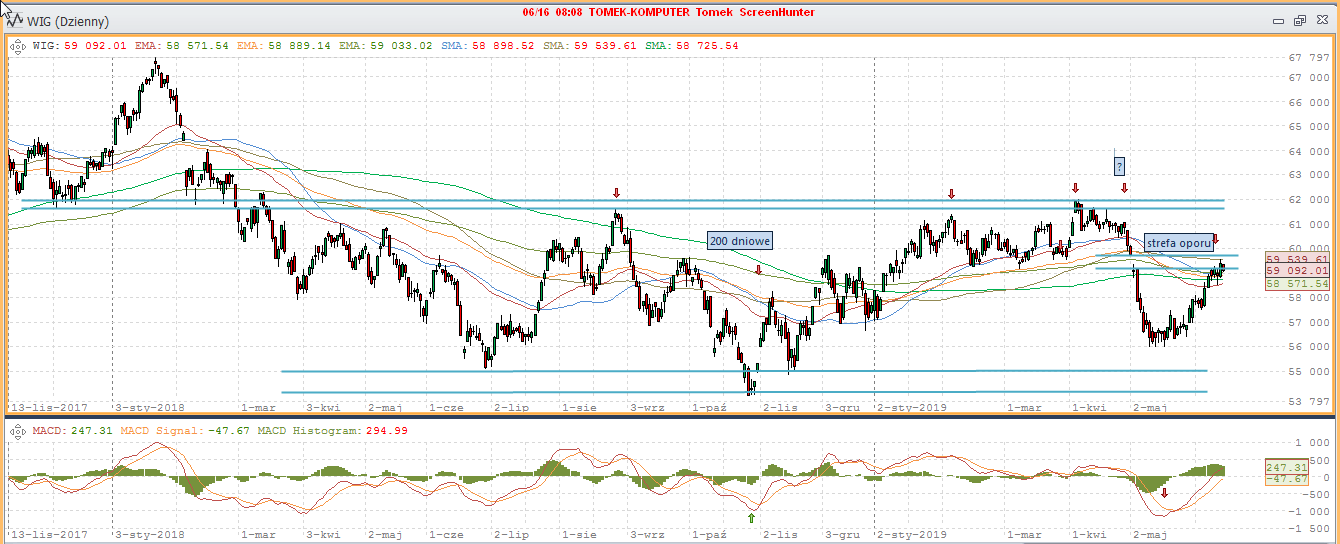This screenshot has width=1340, height=544.
Task: Click the move handle on the WIG price panel
Action: coord(17,45)
